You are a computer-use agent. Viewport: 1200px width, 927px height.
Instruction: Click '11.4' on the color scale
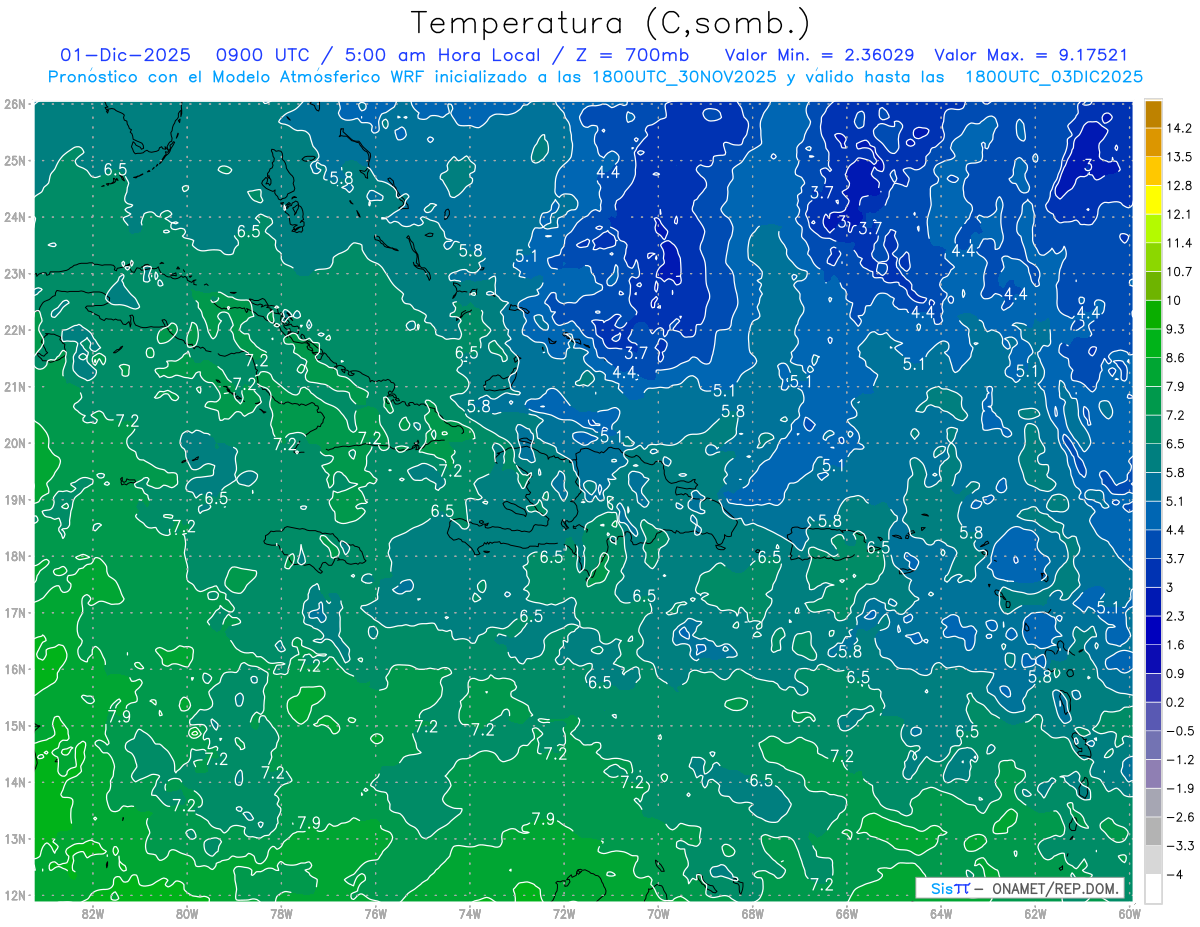1180,243
